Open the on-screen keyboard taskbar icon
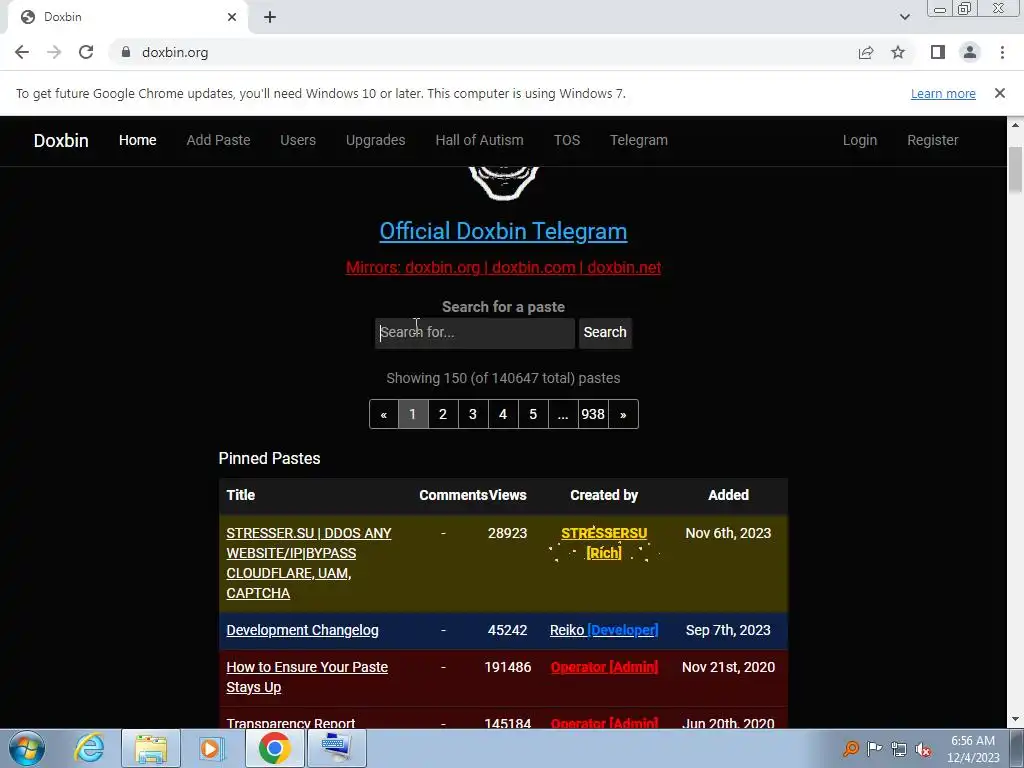Image resolution: width=1024 pixels, height=768 pixels. [336, 748]
